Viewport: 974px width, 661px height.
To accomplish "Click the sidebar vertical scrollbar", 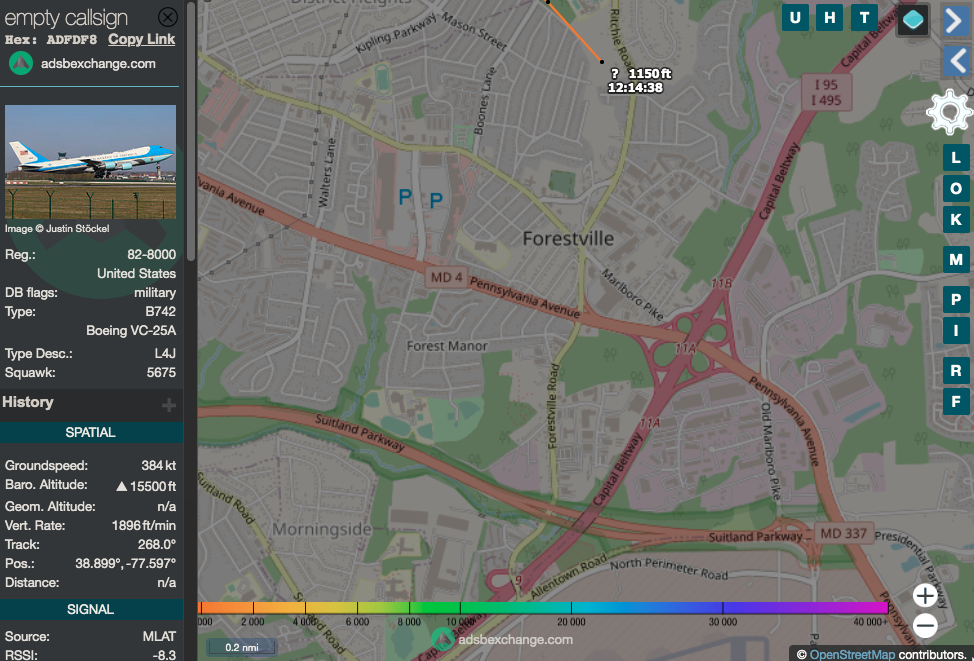I will pyautogui.click(x=191, y=130).
